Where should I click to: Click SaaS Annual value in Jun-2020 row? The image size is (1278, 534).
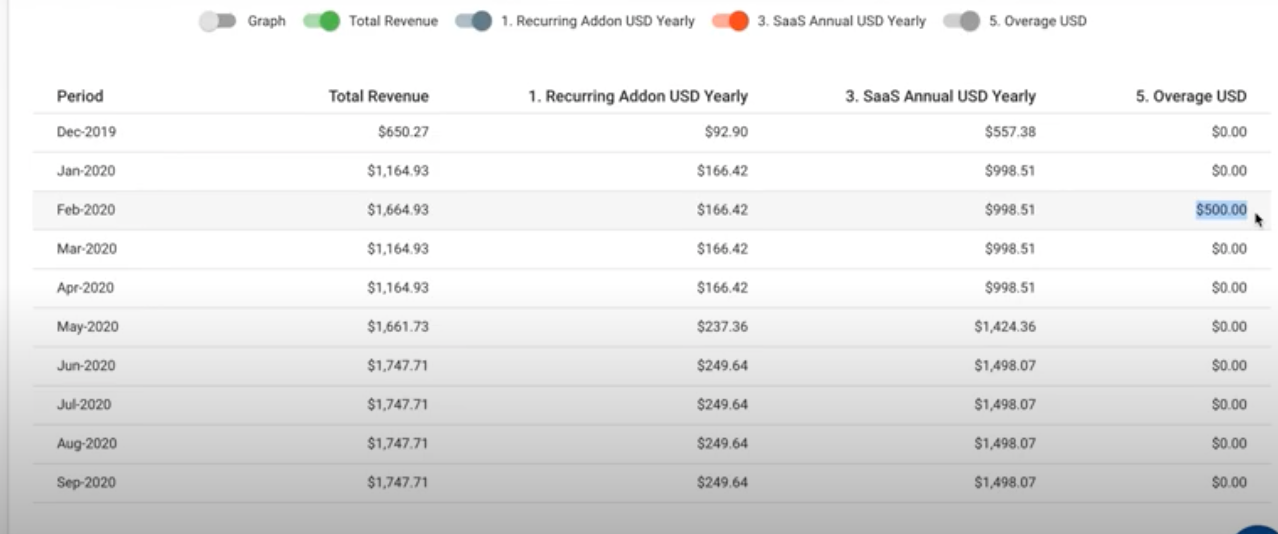click(1005, 366)
